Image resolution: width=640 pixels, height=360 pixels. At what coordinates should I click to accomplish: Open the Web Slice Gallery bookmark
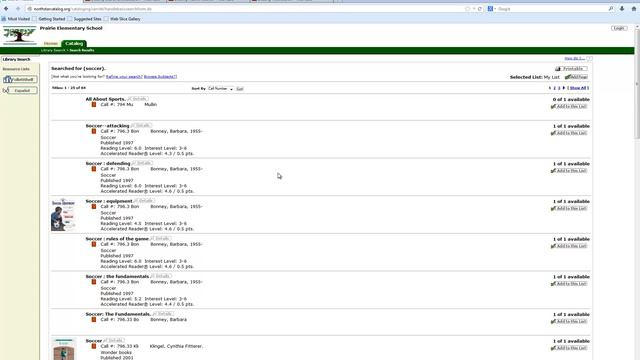tap(122, 19)
